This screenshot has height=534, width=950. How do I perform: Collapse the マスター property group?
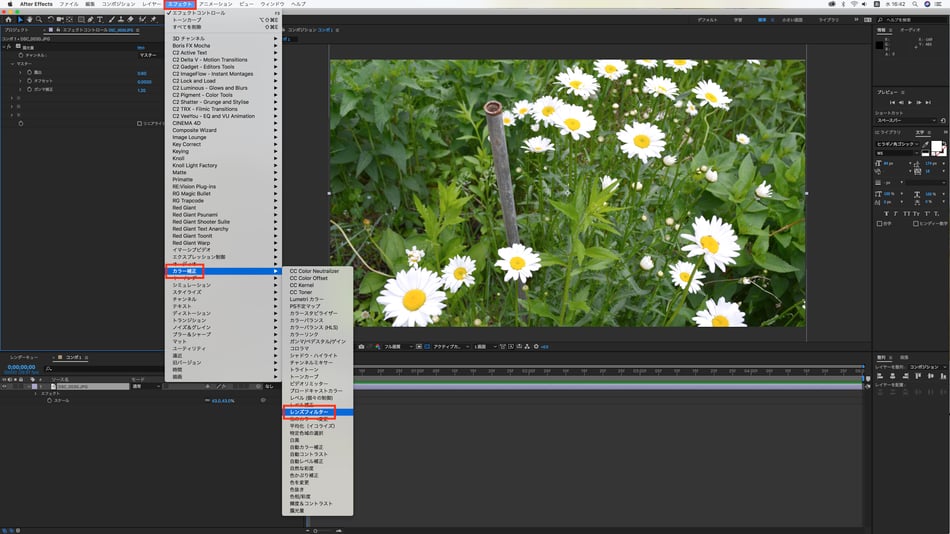(11, 64)
